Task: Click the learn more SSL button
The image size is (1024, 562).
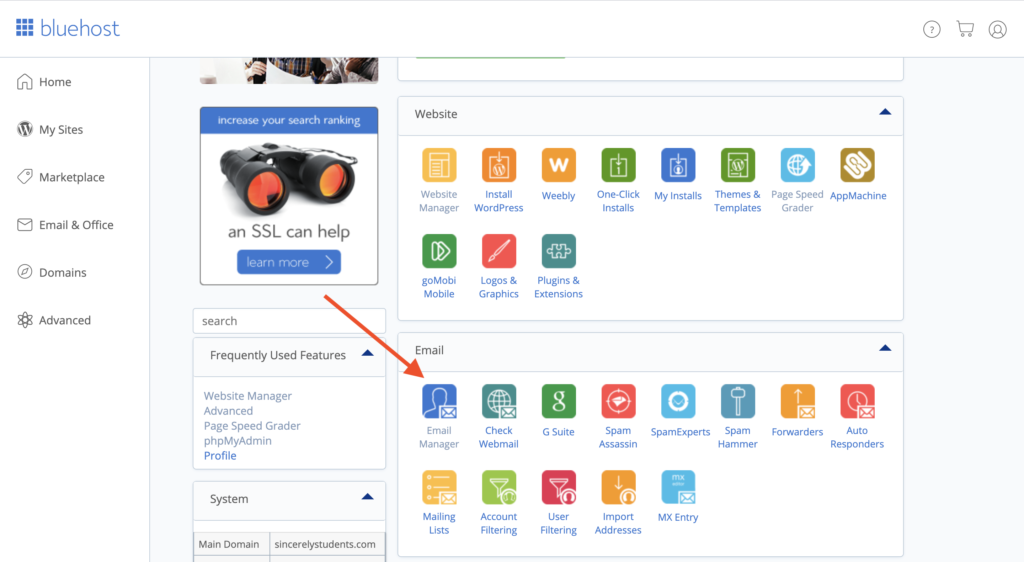Action: coord(289,262)
